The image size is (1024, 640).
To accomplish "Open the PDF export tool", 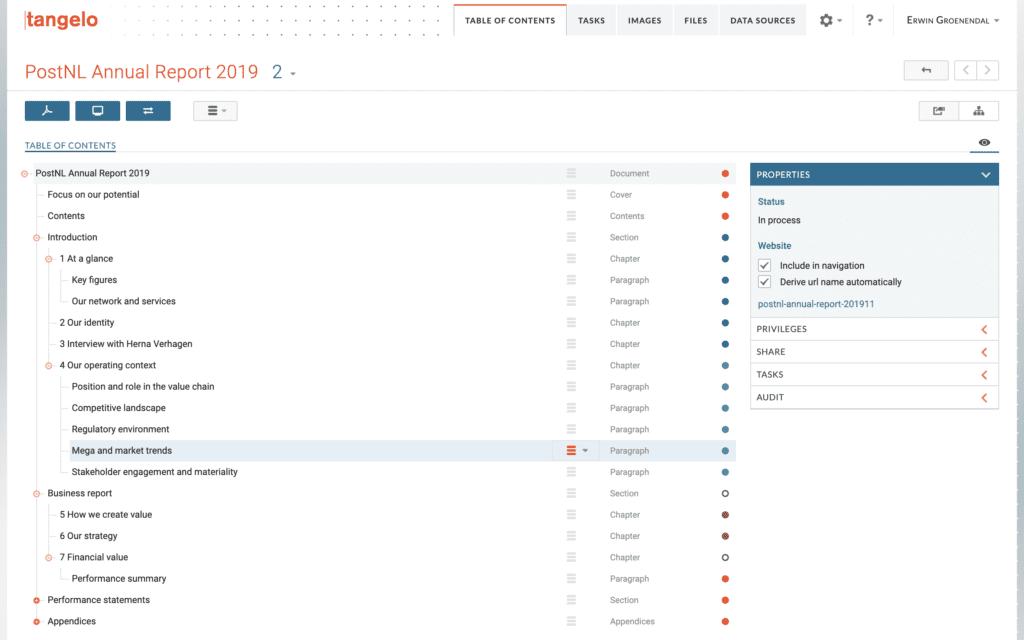I will tap(47, 110).
